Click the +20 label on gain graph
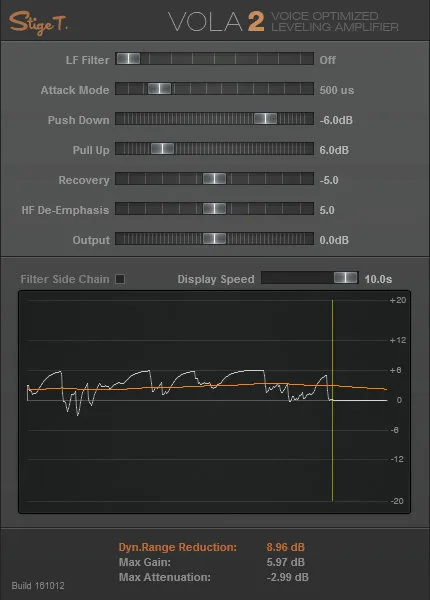This screenshot has height=600, width=430. pos(398,300)
